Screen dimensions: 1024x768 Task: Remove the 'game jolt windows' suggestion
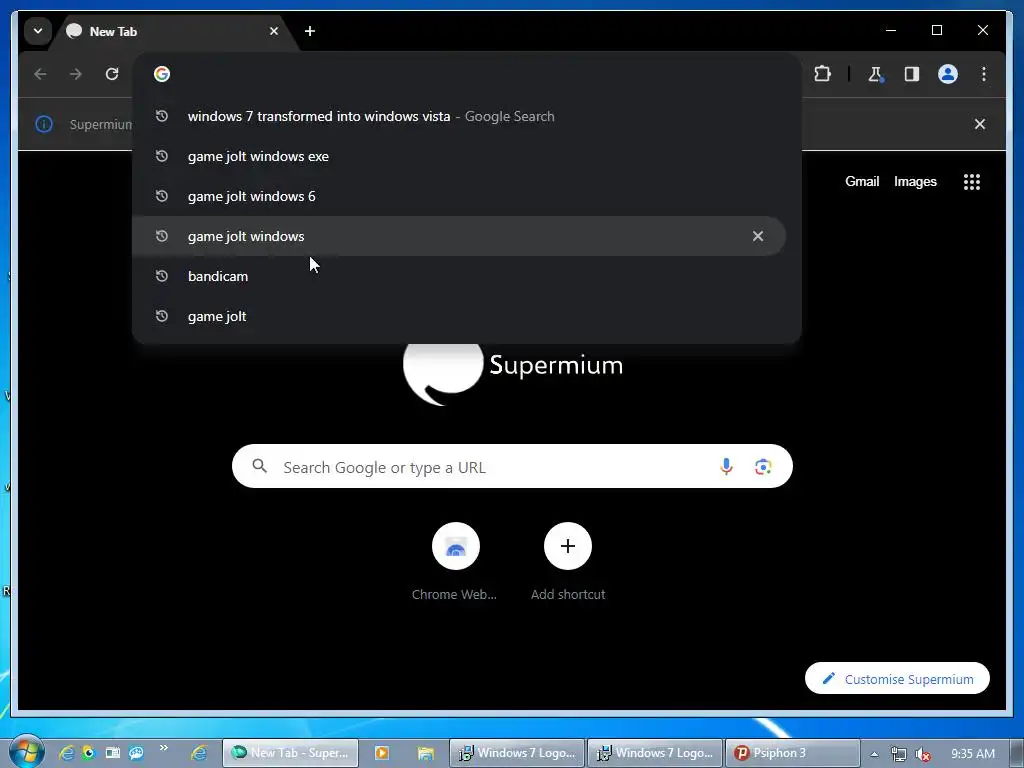[x=758, y=236]
